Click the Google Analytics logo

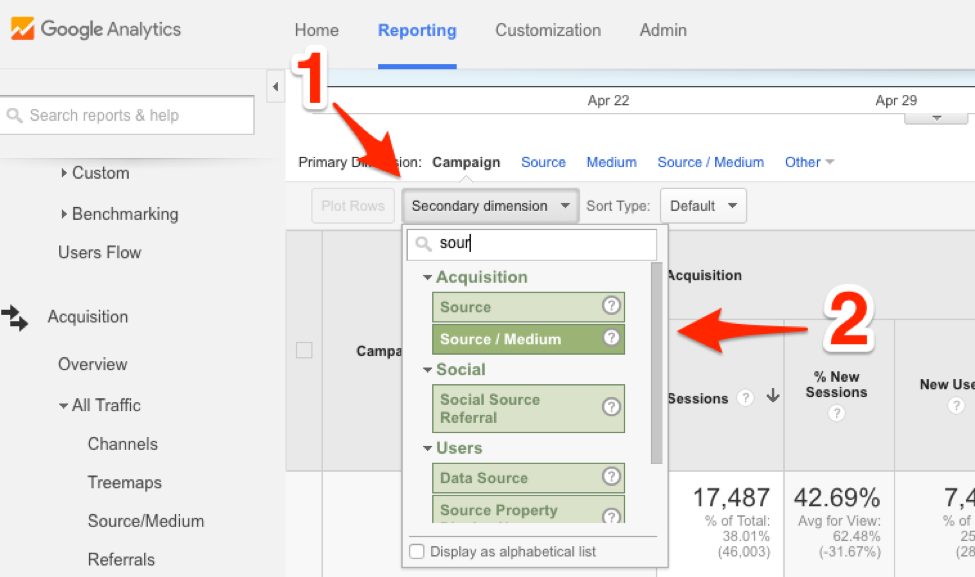[95, 29]
